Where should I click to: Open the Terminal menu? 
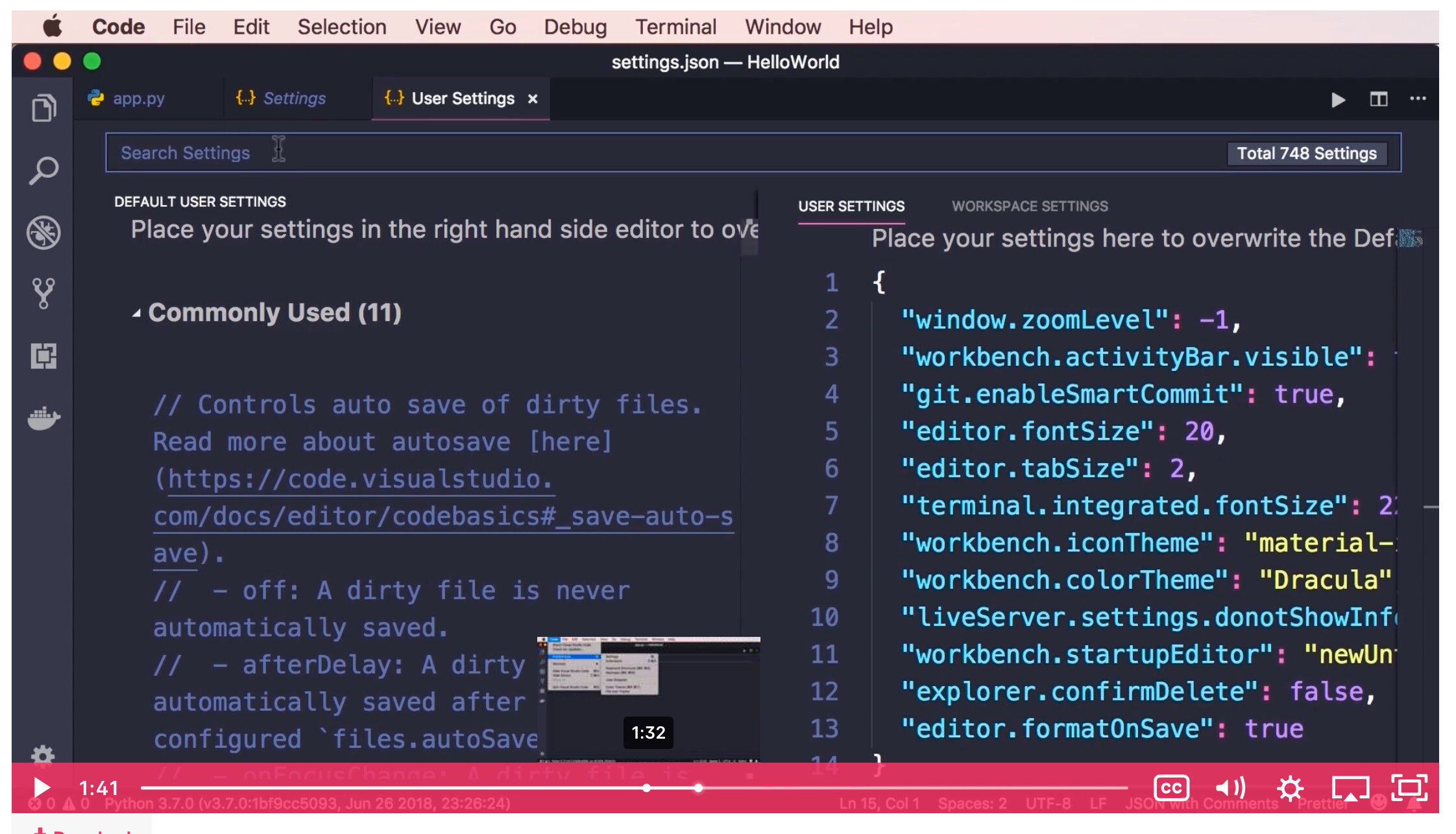[675, 27]
